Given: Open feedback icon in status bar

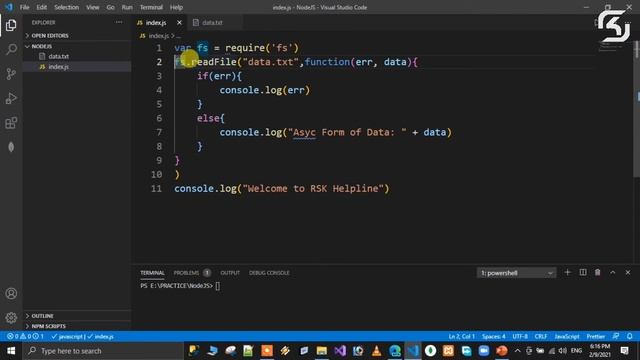Looking at the screenshot, I should pos(616,336).
